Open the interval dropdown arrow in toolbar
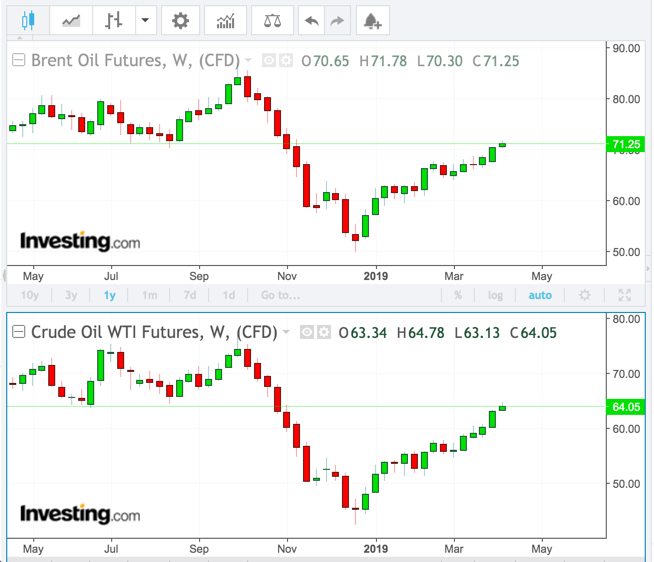 146,20
